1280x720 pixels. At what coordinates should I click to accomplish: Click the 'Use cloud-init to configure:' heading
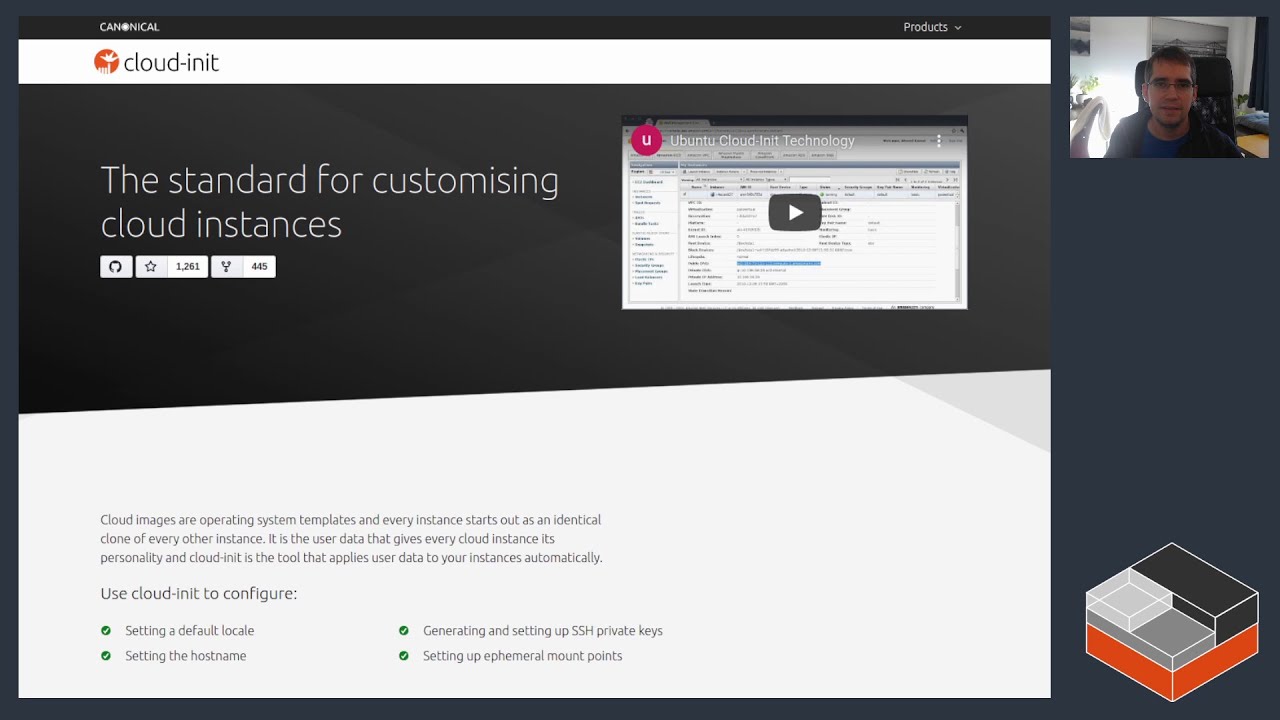(x=198, y=593)
